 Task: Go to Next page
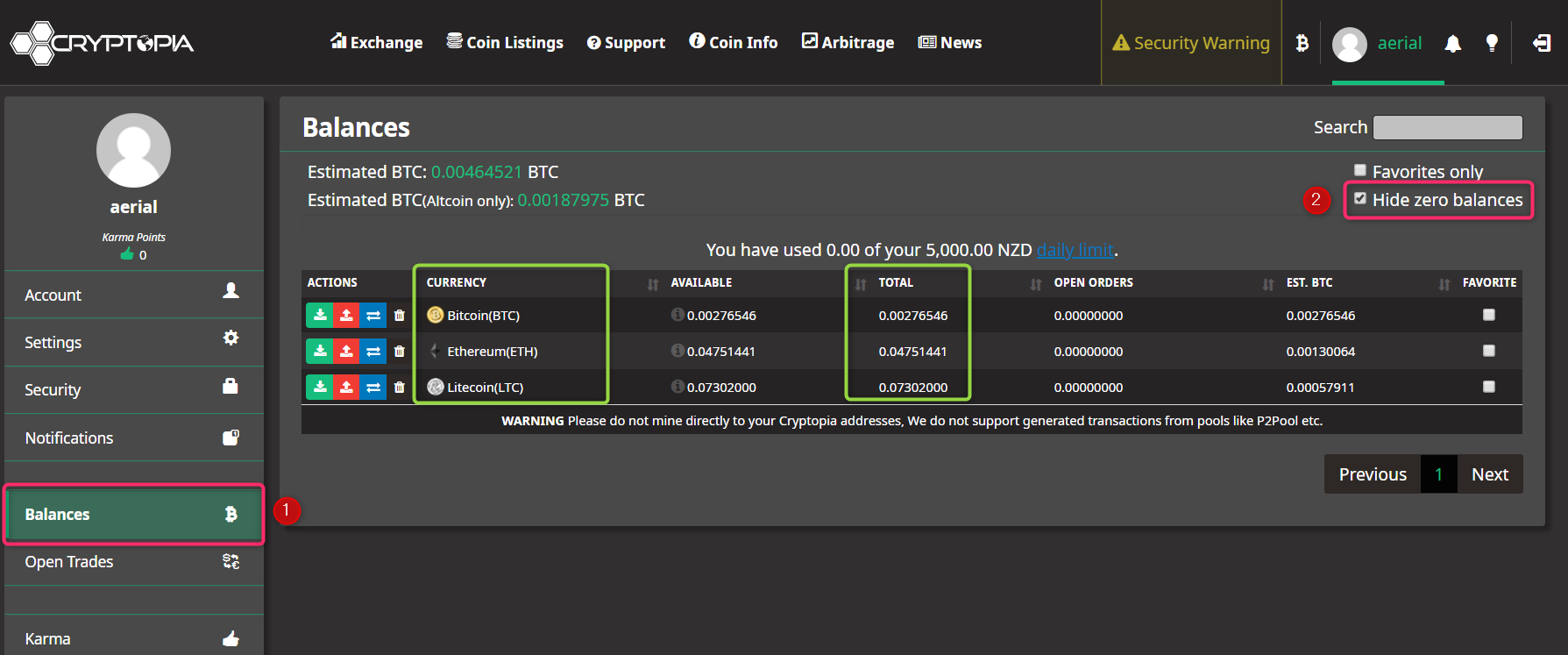coord(1490,473)
